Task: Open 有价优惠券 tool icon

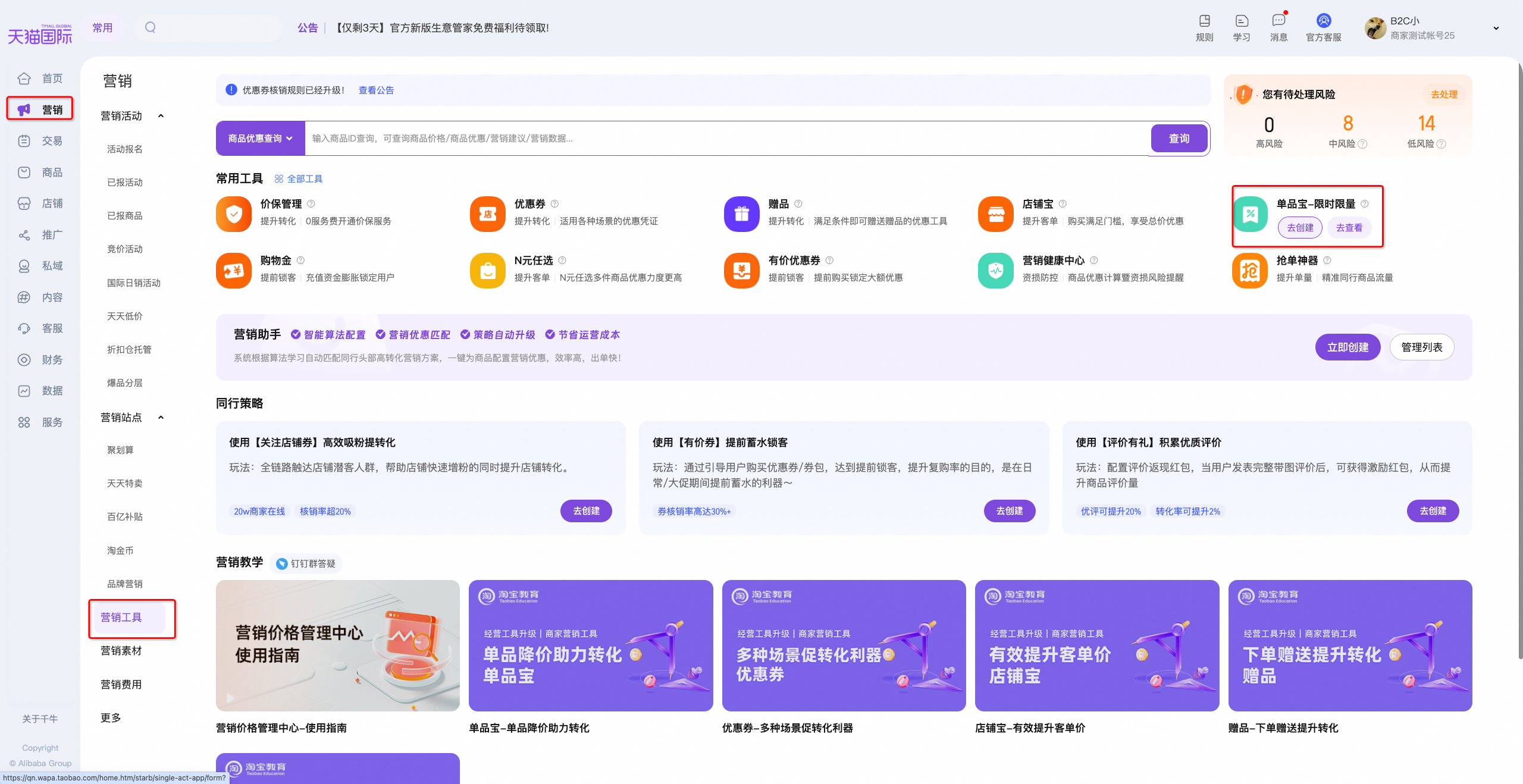Action: pyautogui.click(x=742, y=271)
